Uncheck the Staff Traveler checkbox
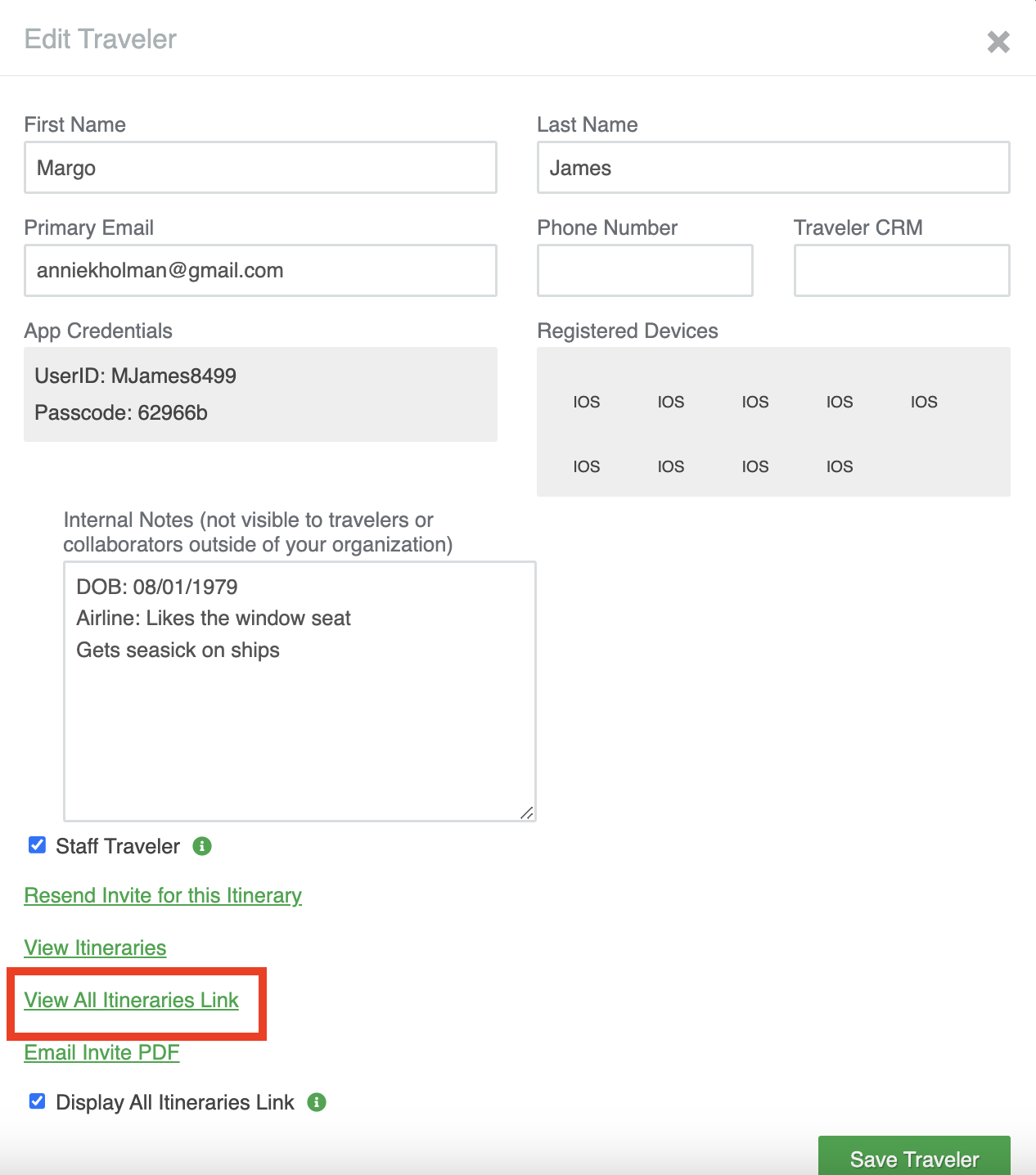This screenshot has width=1036, height=1175. coord(38,845)
